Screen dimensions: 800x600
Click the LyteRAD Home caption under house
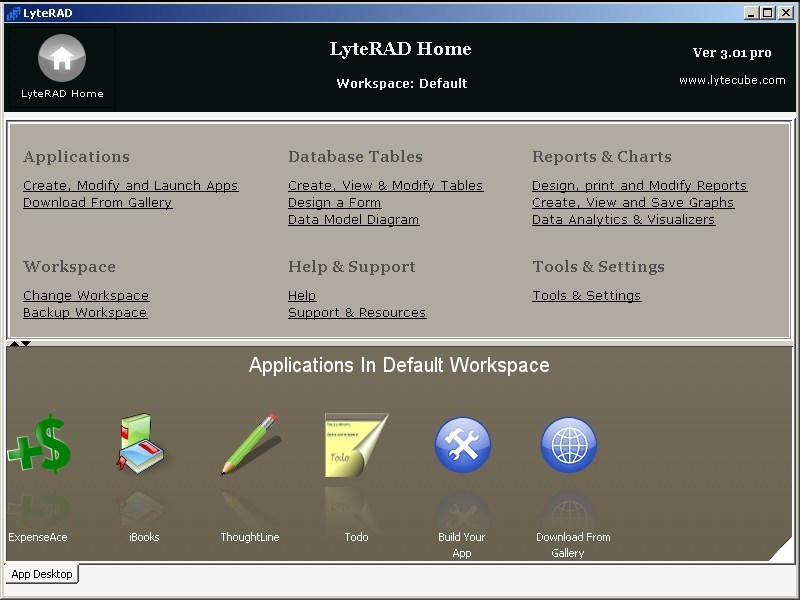[x=62, y=93]
